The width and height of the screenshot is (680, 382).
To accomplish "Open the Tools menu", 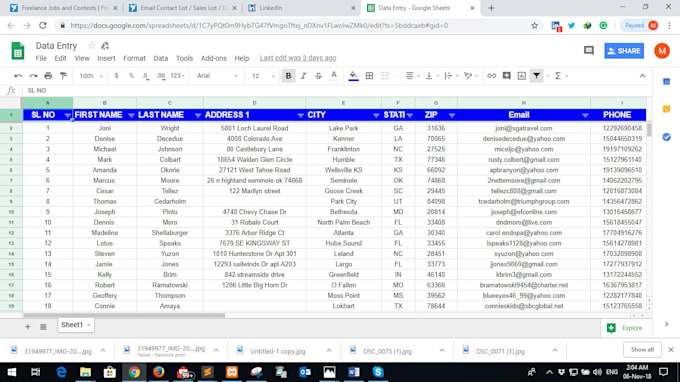I will (x=184, y=58).
